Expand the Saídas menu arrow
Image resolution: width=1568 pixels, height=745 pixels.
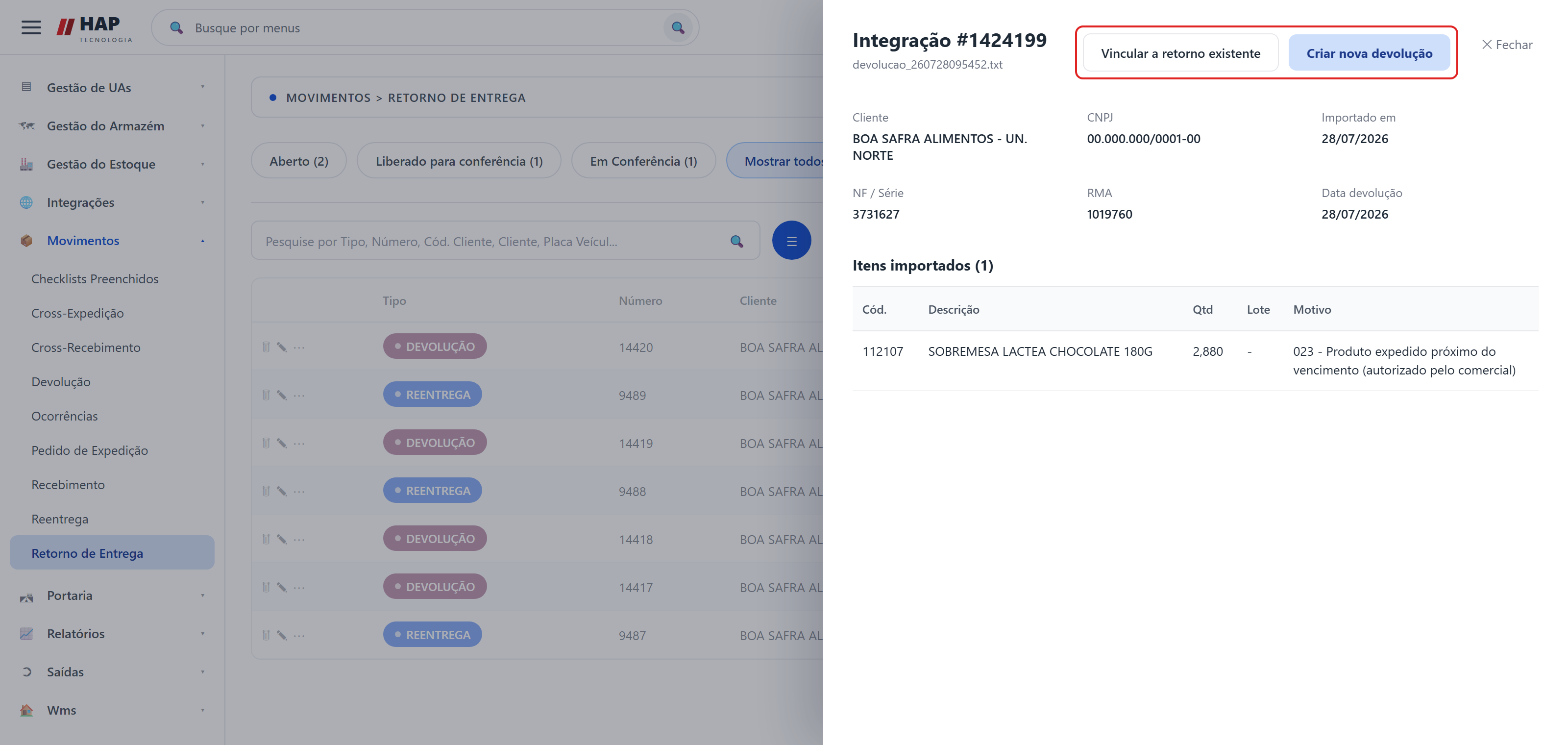[x=203, y=672]
